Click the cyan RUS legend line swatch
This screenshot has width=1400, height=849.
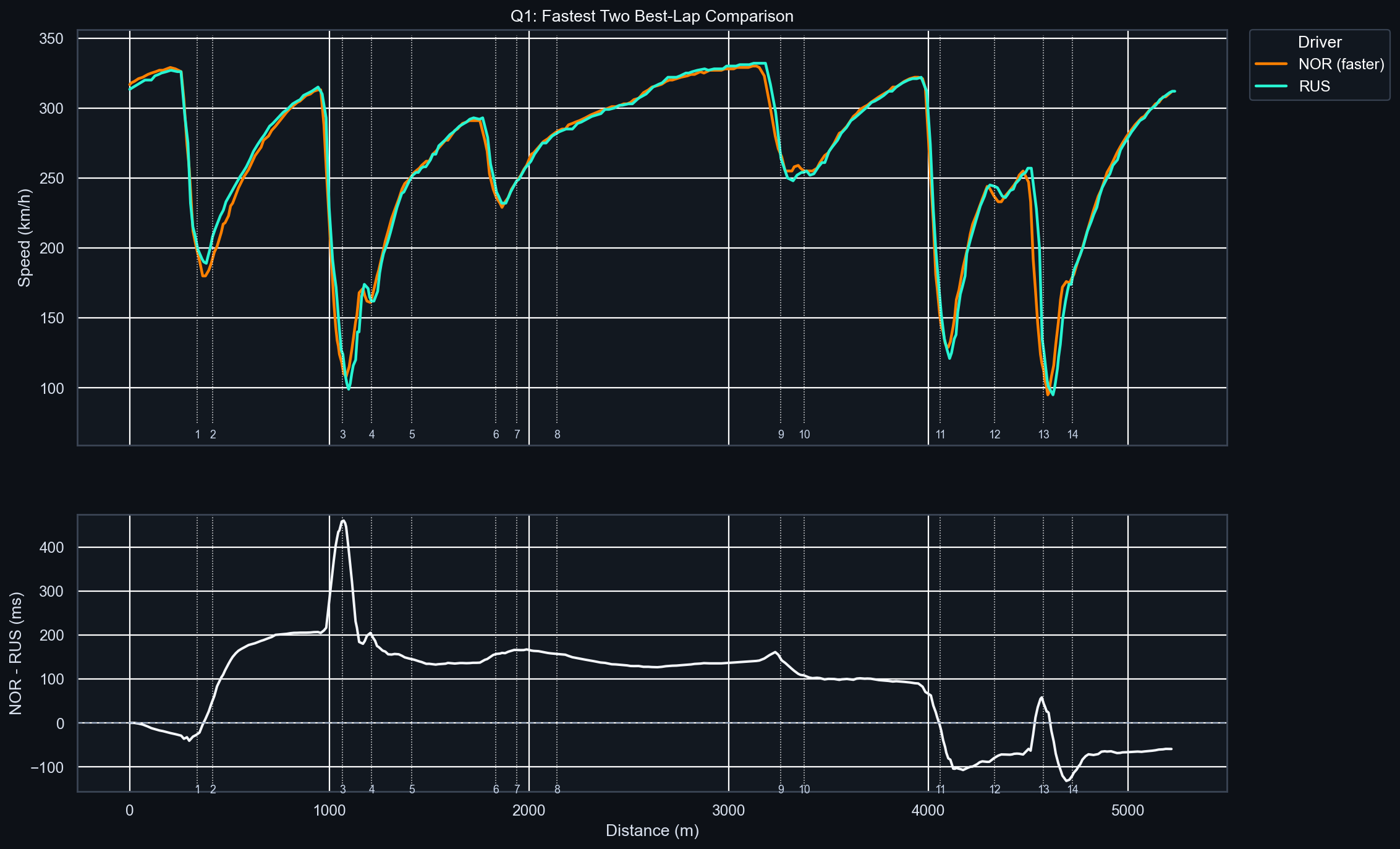[x=1271, y=87]
